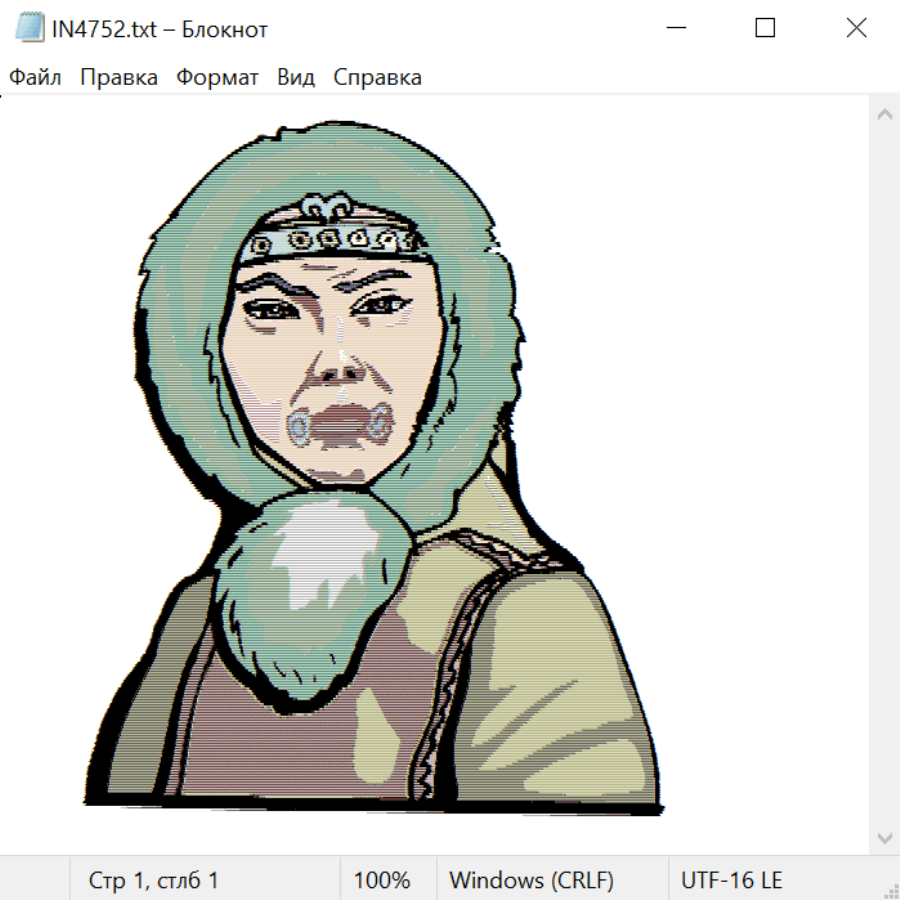Close the IN4752.txt Notepad window
This screenshot has width=900, height=900.
click(x=856, y=28)
